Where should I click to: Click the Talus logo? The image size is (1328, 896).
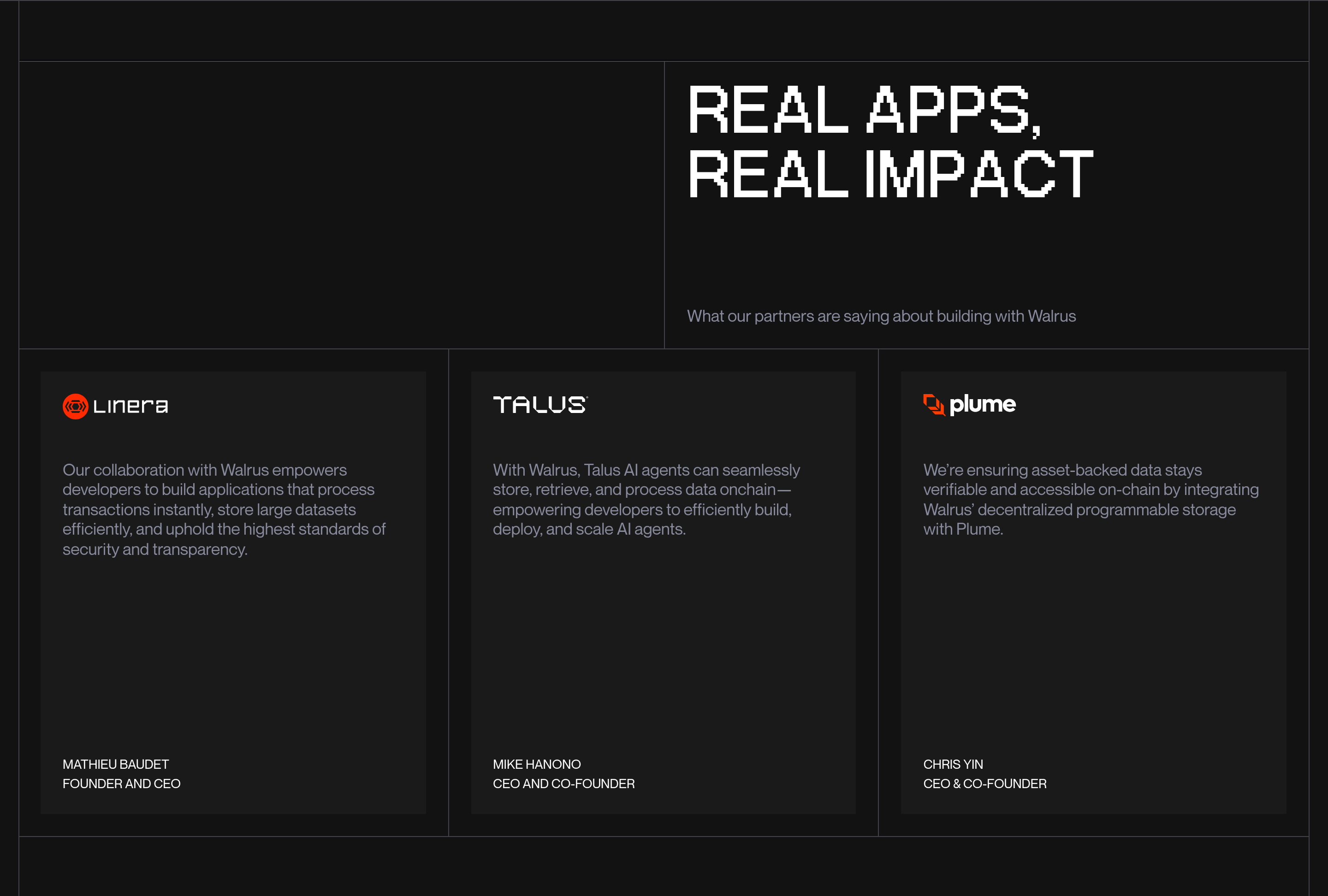[540, 404]
